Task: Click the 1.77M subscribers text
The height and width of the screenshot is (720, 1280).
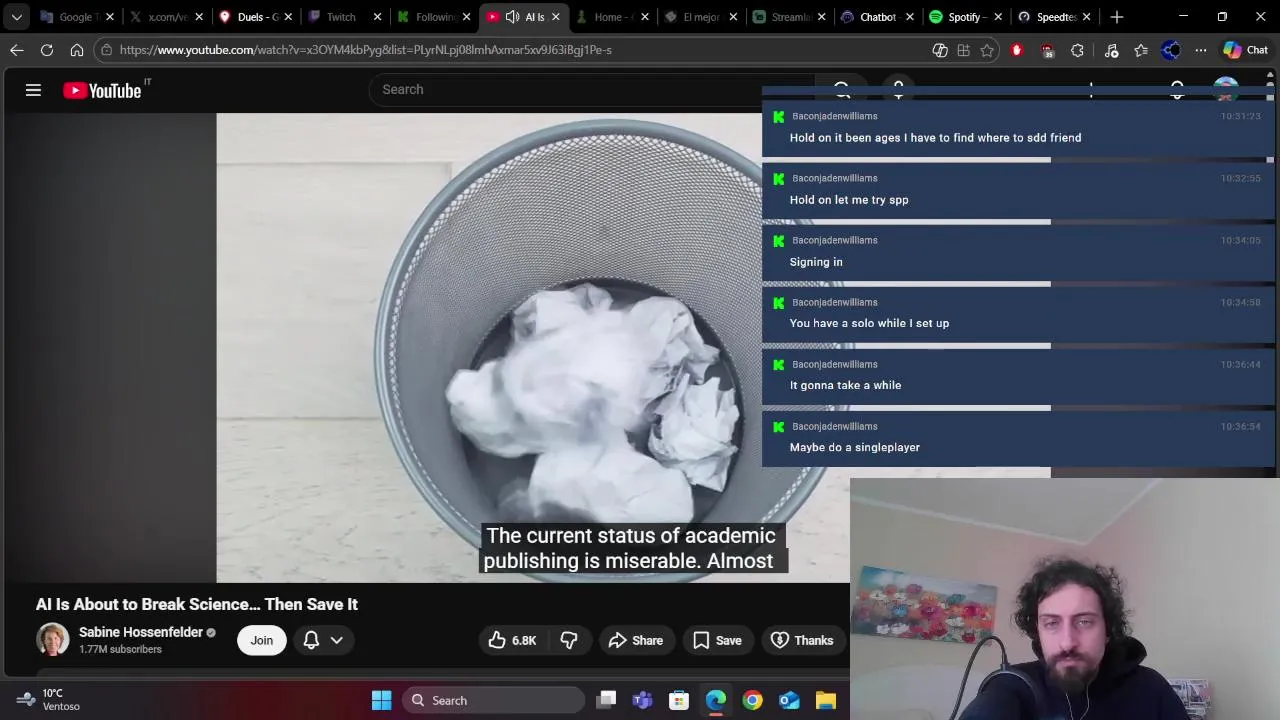Action: [x=120, y=650]
